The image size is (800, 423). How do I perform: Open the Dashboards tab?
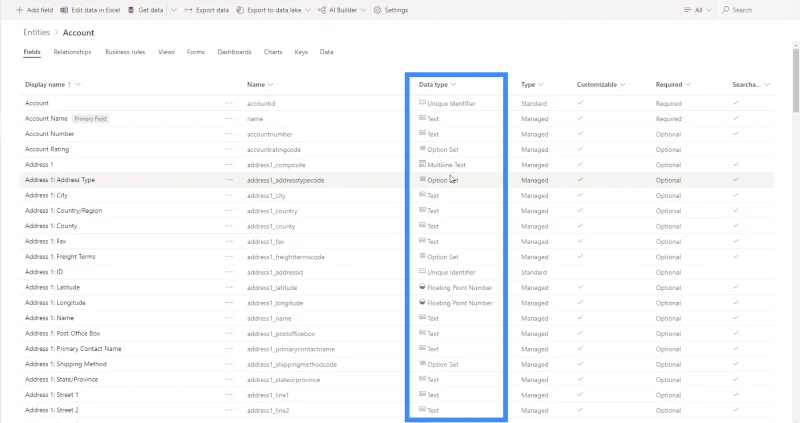(234, 52)
